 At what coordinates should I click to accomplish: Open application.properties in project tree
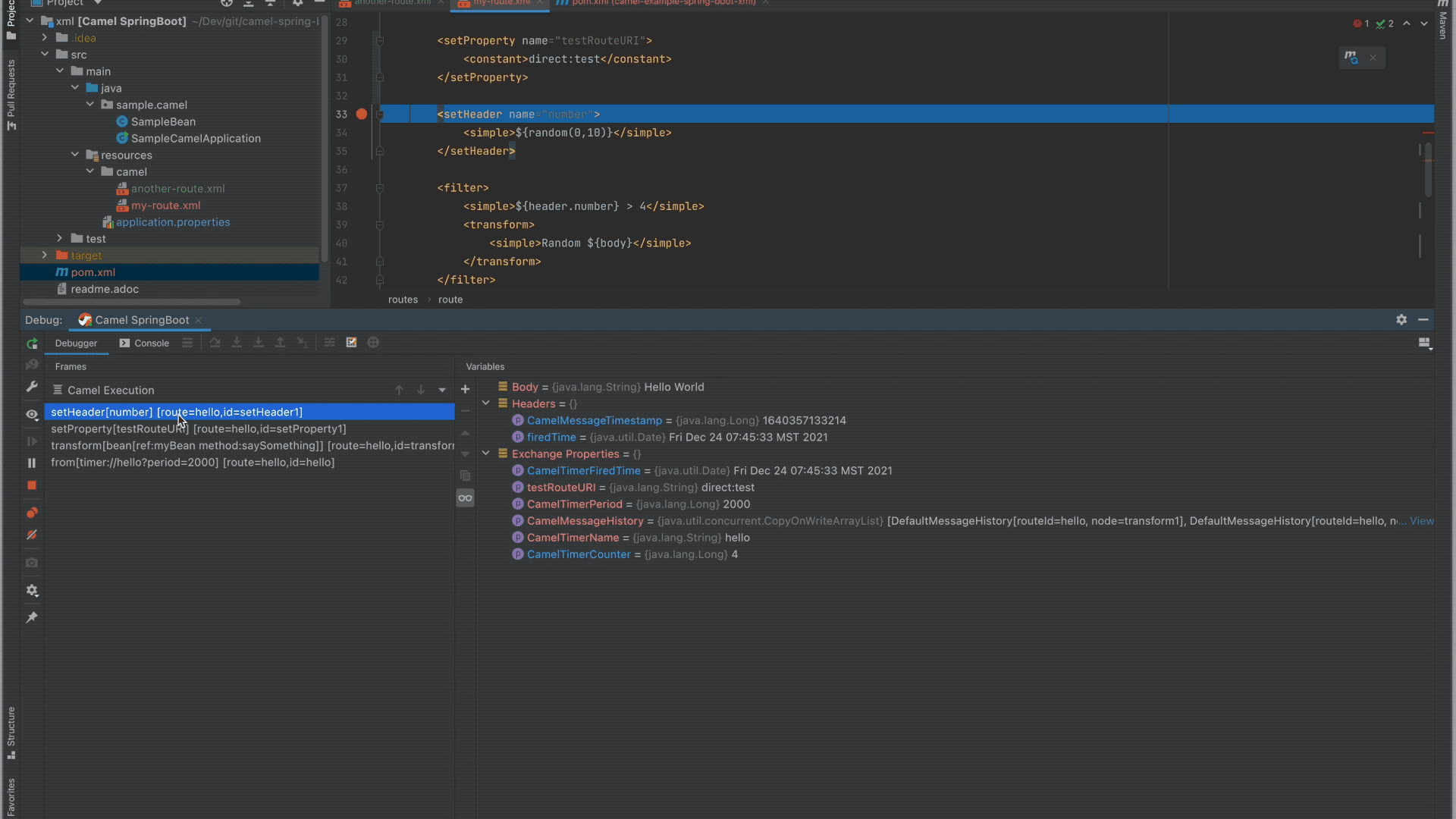pyautogui.click(x=172, y=222)
